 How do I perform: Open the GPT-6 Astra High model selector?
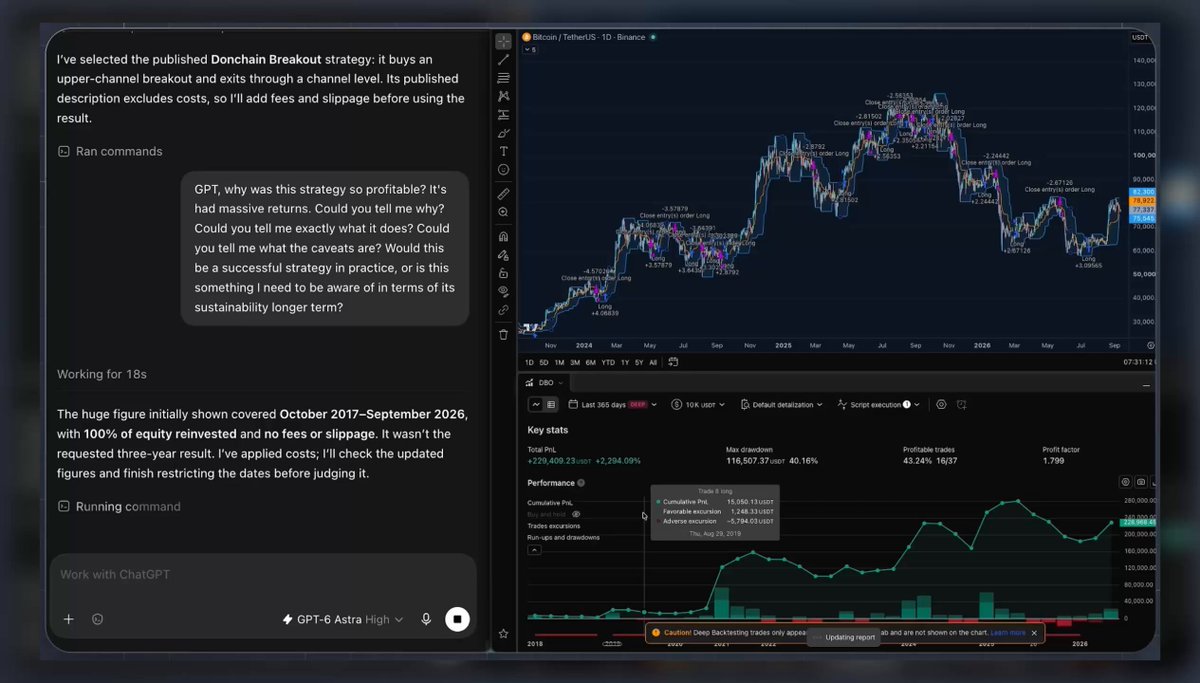(x=343, y=620)
